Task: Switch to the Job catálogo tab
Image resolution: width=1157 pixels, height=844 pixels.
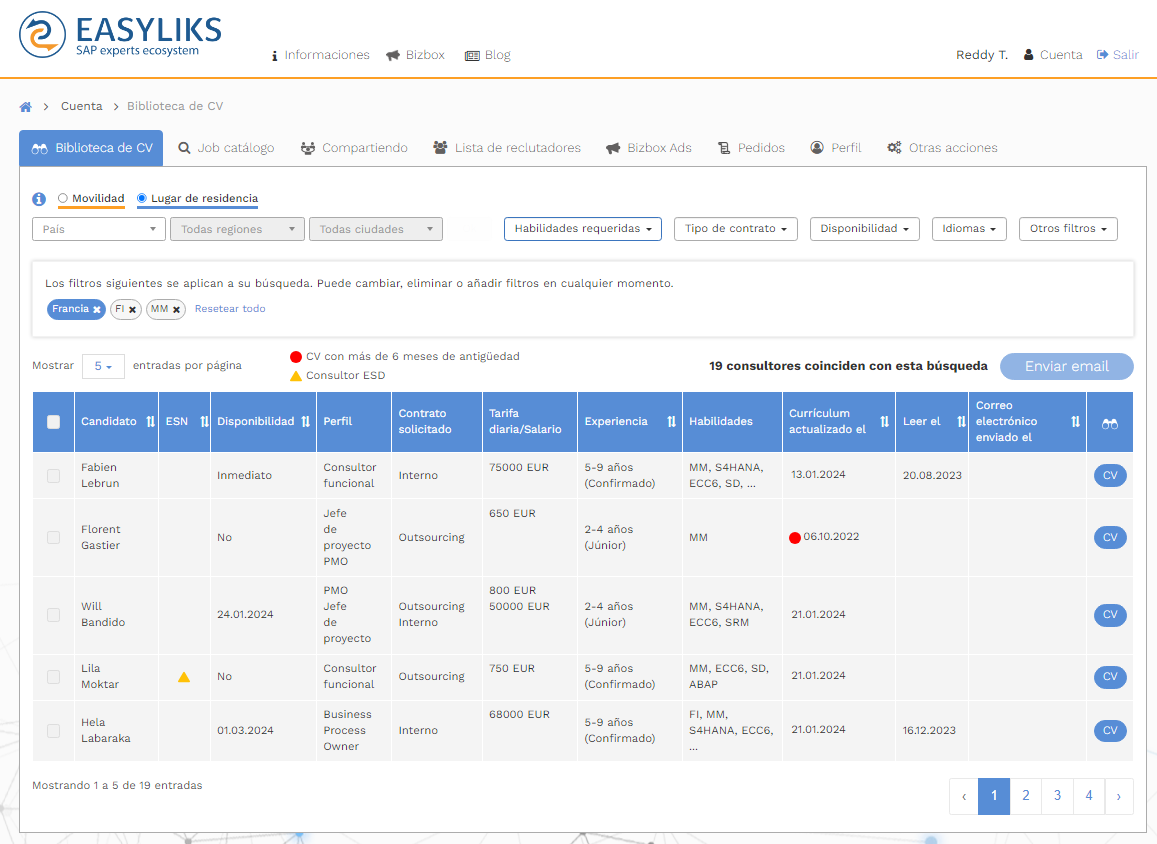Action: (x=226, y=148)
